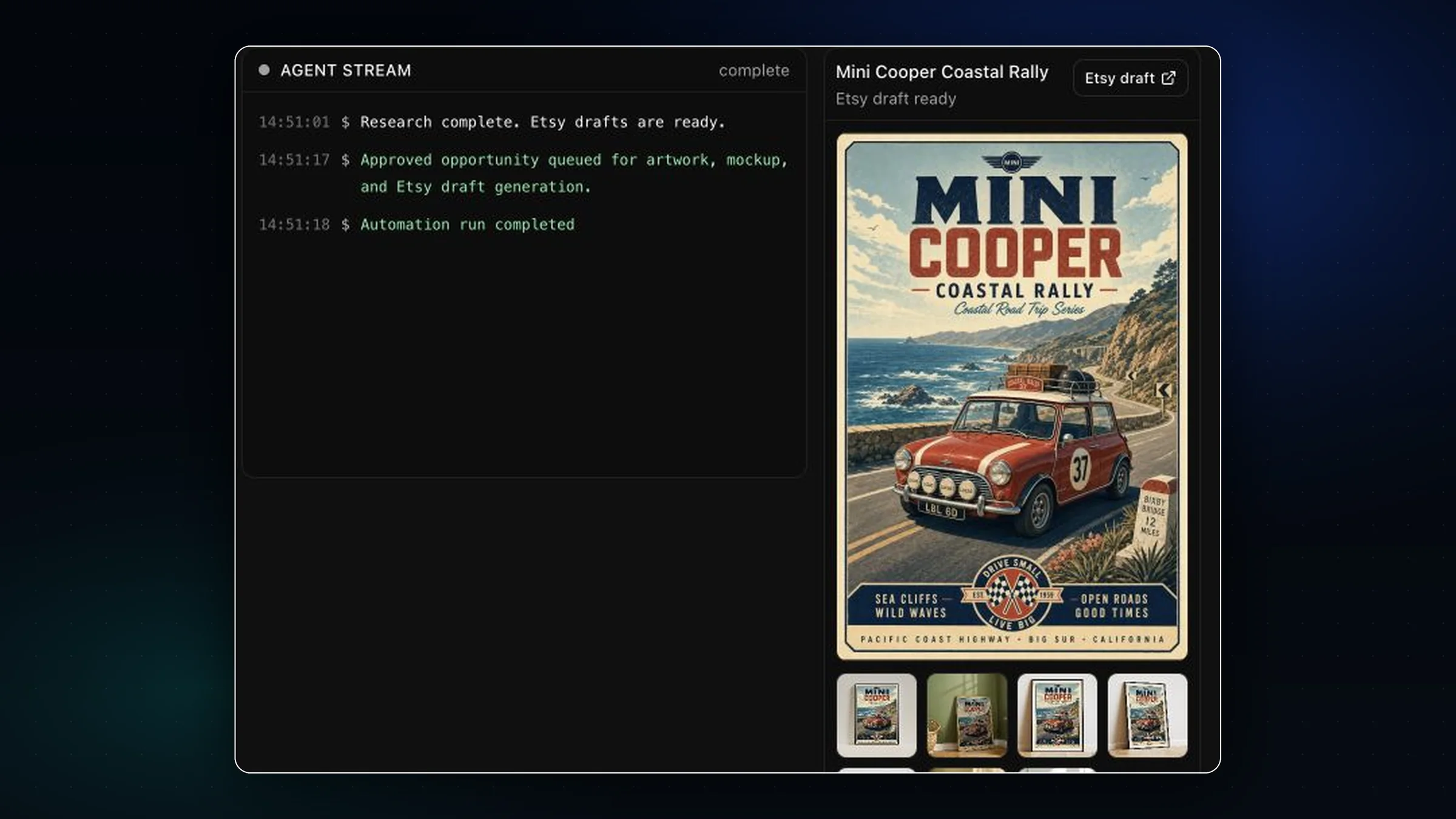Image resolution: width=1456 pixels, height=819 pixels.
Task: Click the 'Mini Cooper Coastal Rally' title
Action: [942, 72]
